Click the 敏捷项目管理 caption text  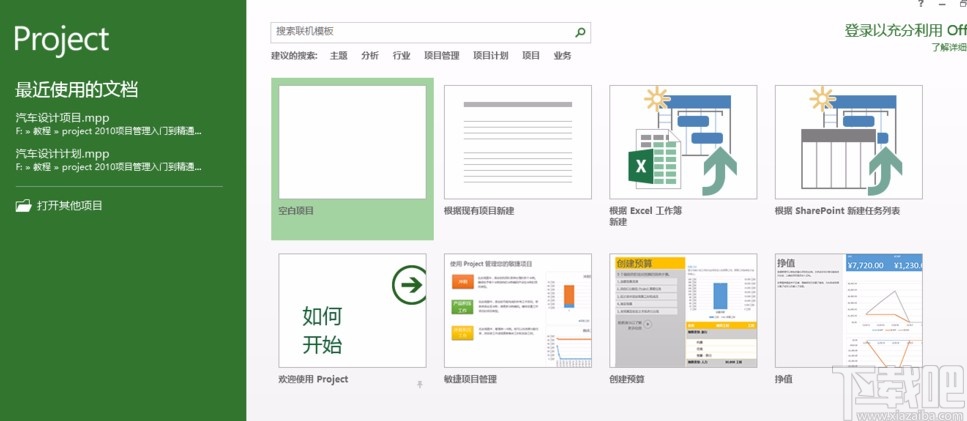[471, 379]
